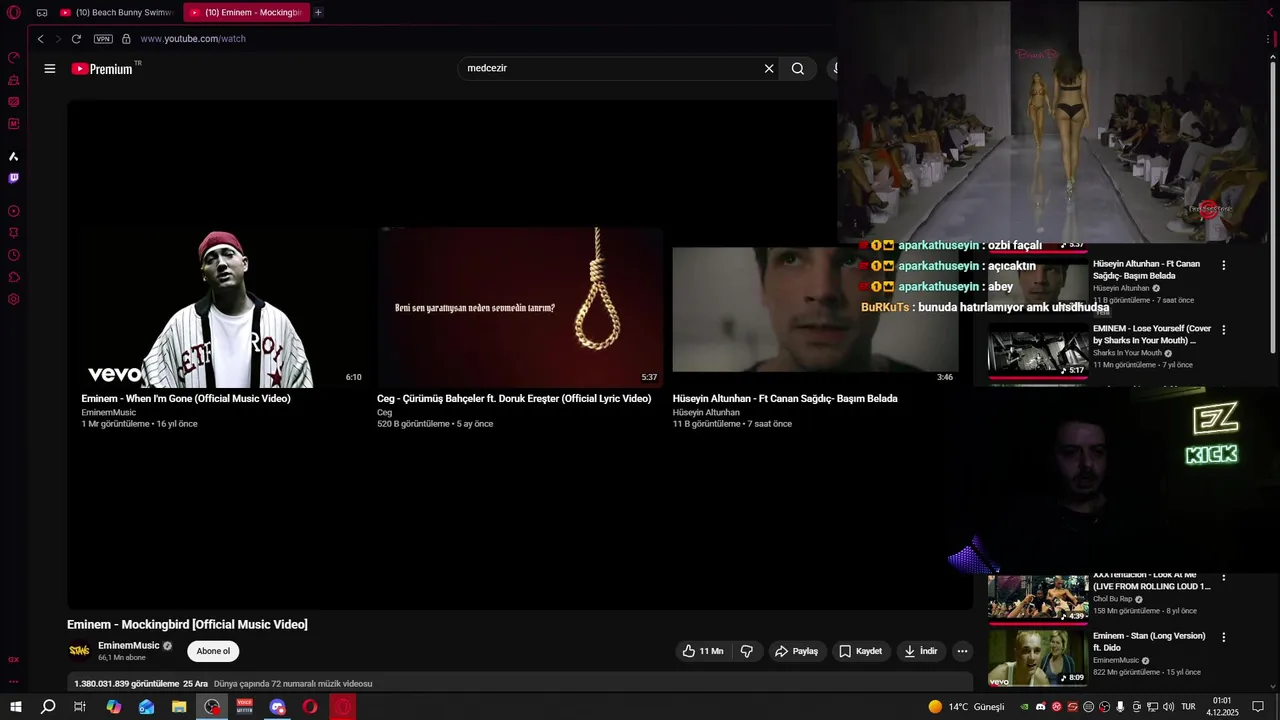Save the video with Kaydet

point(860,651)
